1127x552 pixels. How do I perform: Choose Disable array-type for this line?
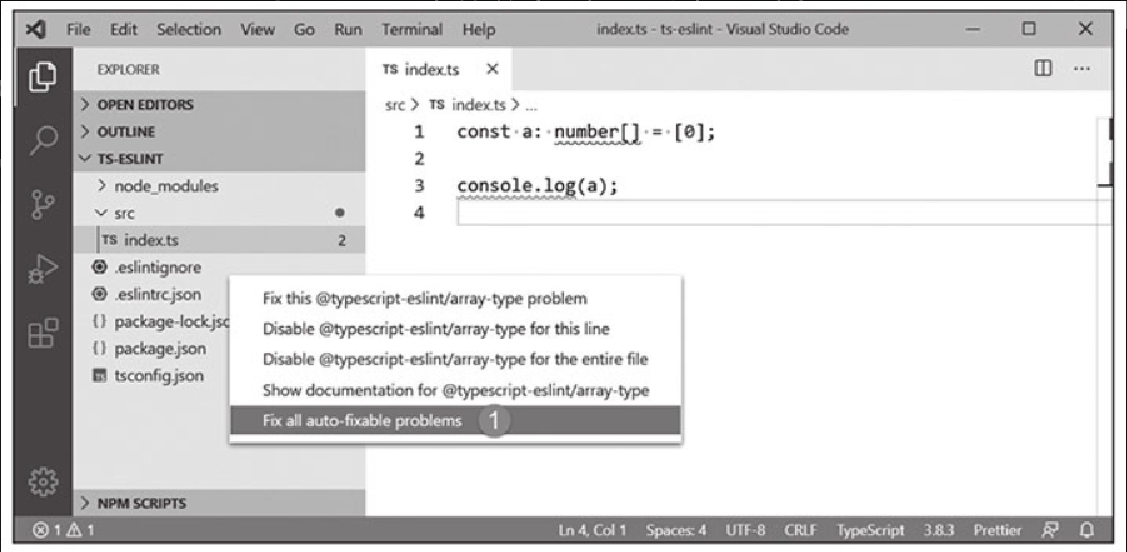pyautogui.click(x=455, y=329)
